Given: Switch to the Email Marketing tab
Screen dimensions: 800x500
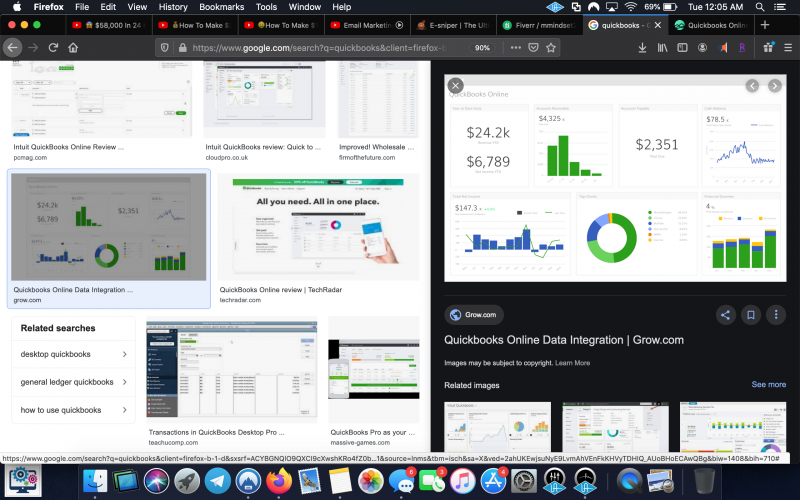Looking at the screenshot, I should click(x=367, y=25).
